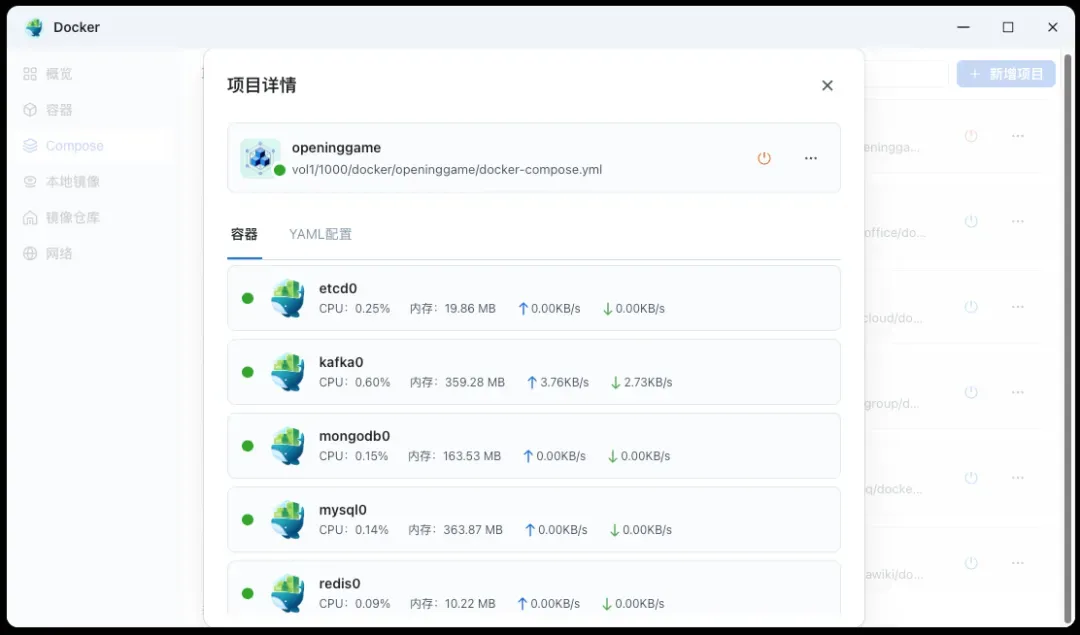Open the openinggame project more options menu

[811, 158]
